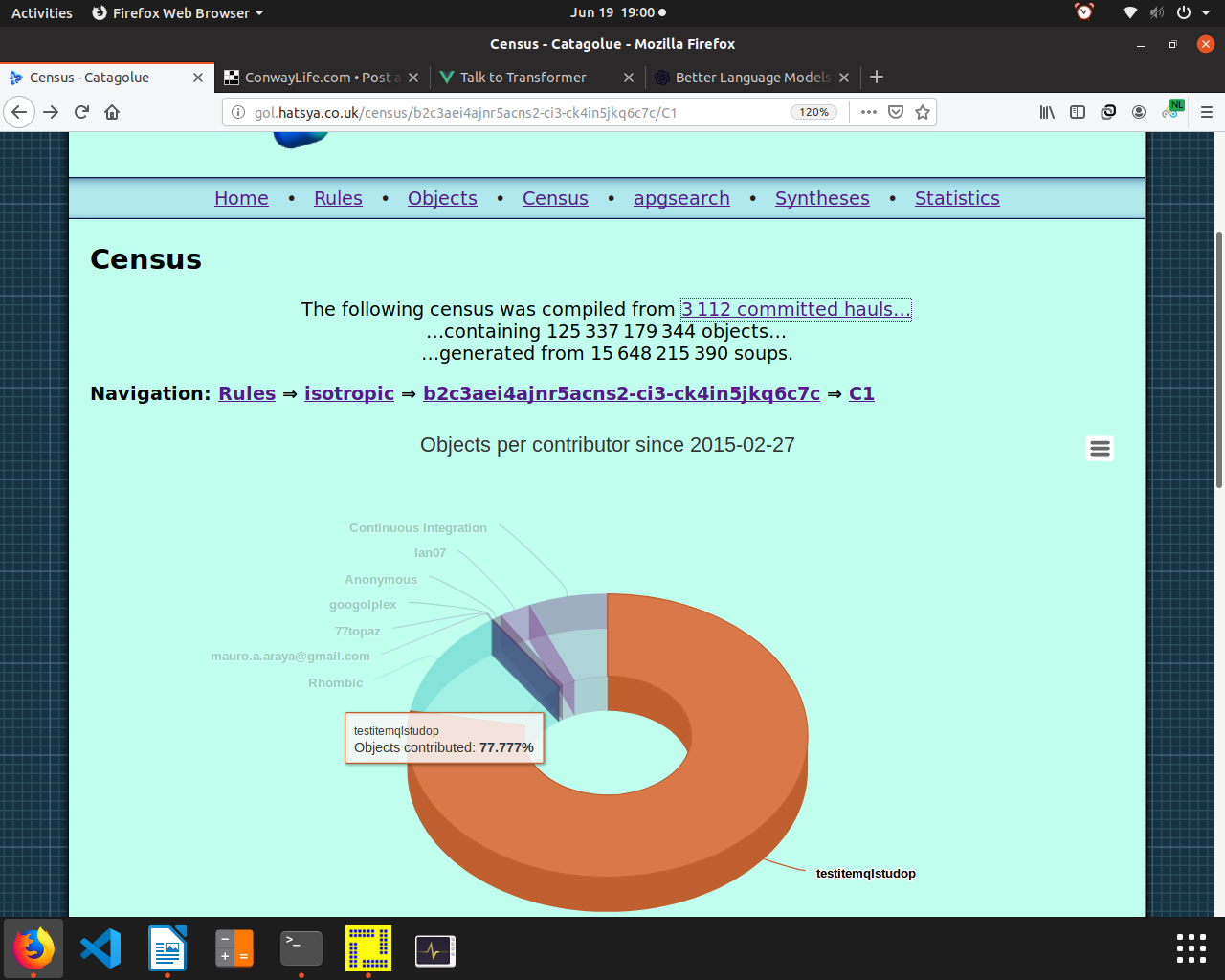Open the Firefox hamburger menu
Image resolution: width=1225 pixels, height=980 pixels.
pos(1207,112)
